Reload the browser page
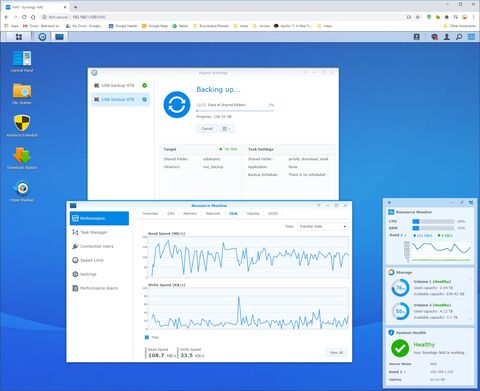Viewport: 480px width, 391px height. coord(24,17)
